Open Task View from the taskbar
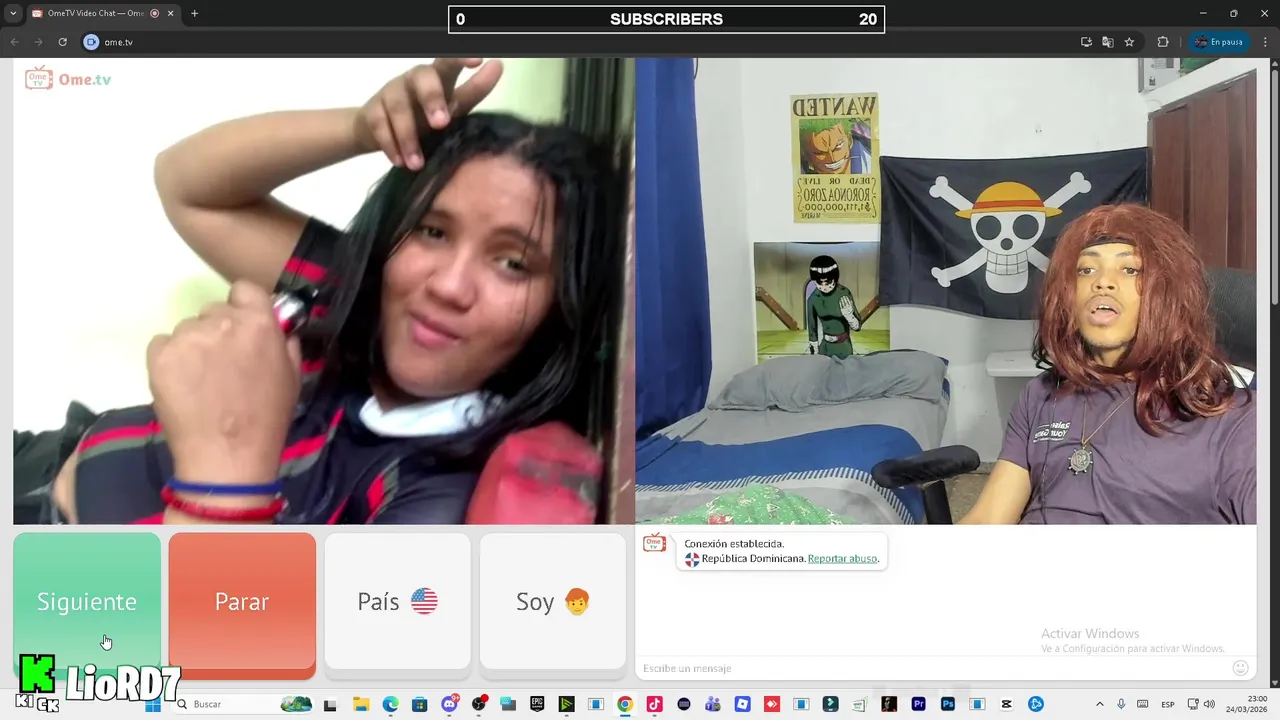Screen dimensions: 1280x720 (330, 704)
